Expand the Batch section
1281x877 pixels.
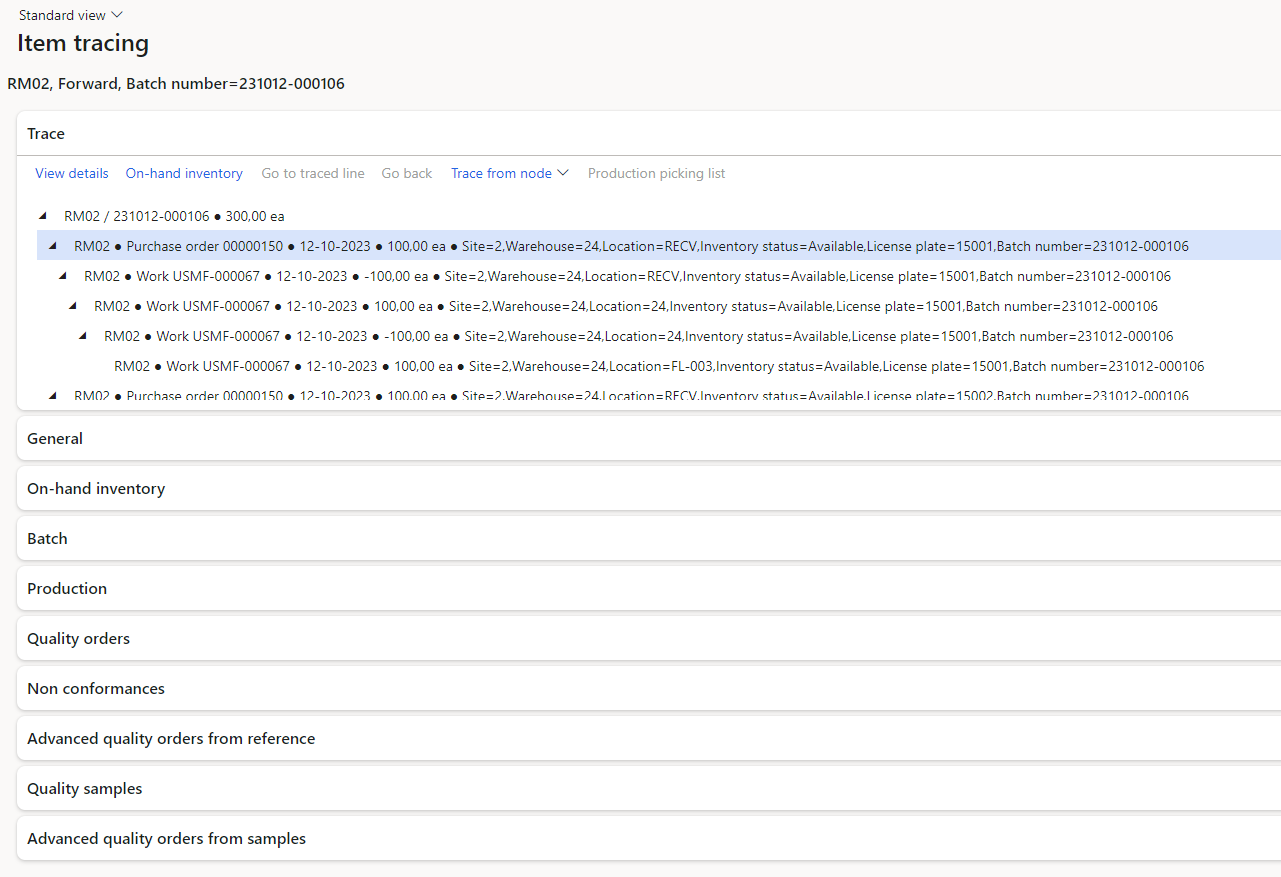(47, 538)
